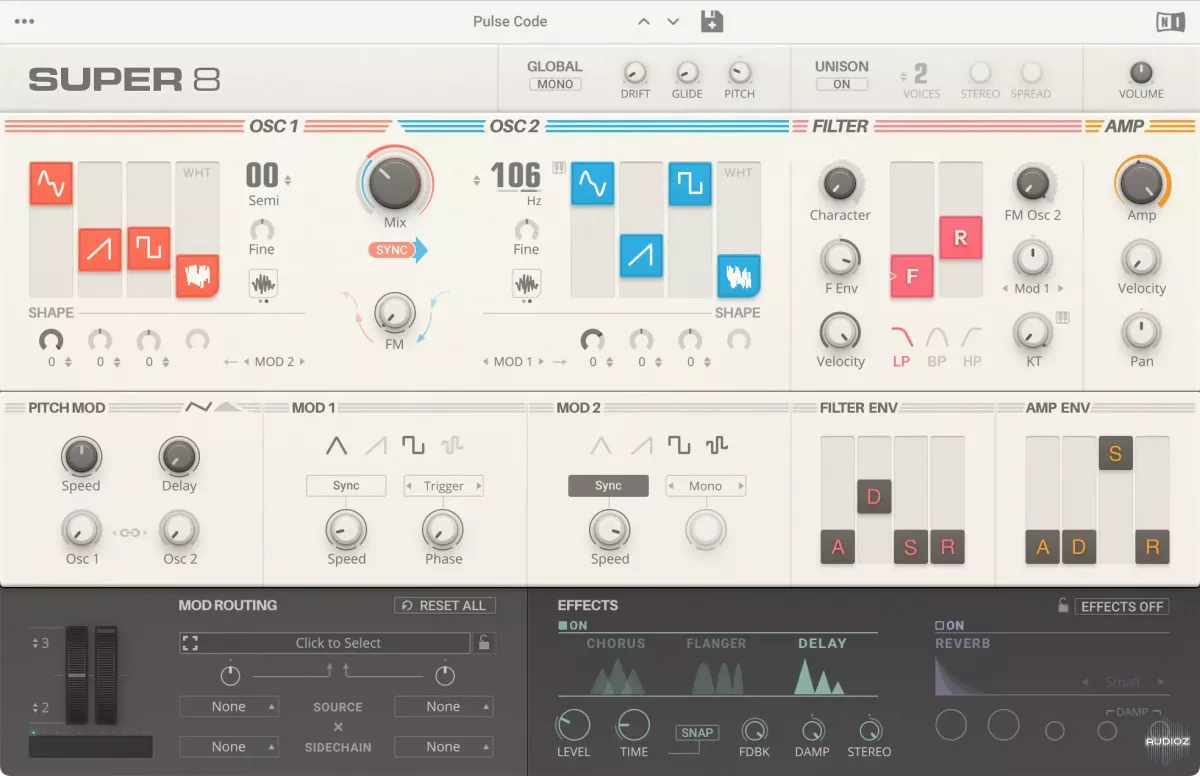The height and width of the screenshot is (776, 1200).
Task: Select the OSC 2 sine wave handle
Action: [592, 185]
